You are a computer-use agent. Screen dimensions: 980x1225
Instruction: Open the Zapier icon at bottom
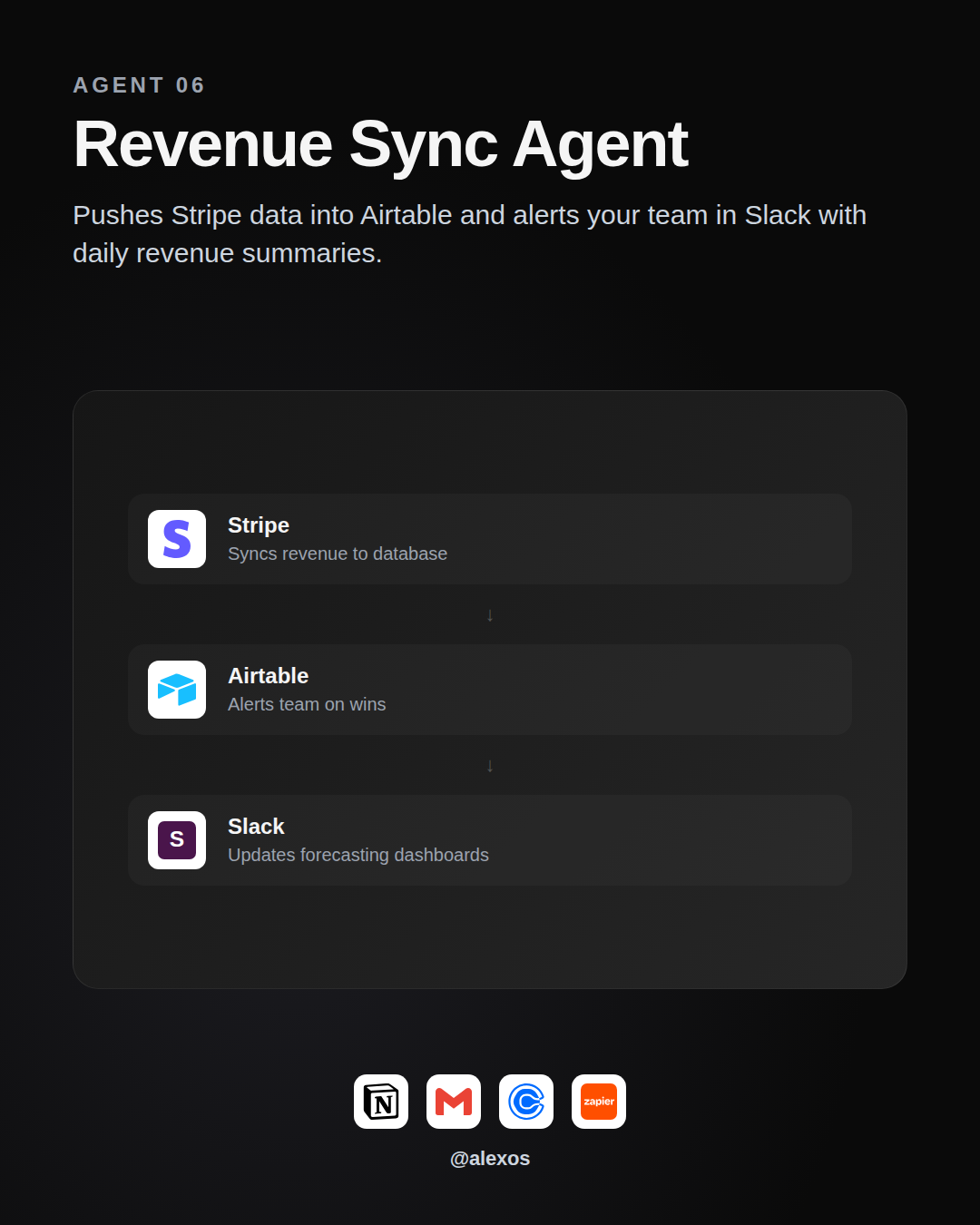point(599,1102)
